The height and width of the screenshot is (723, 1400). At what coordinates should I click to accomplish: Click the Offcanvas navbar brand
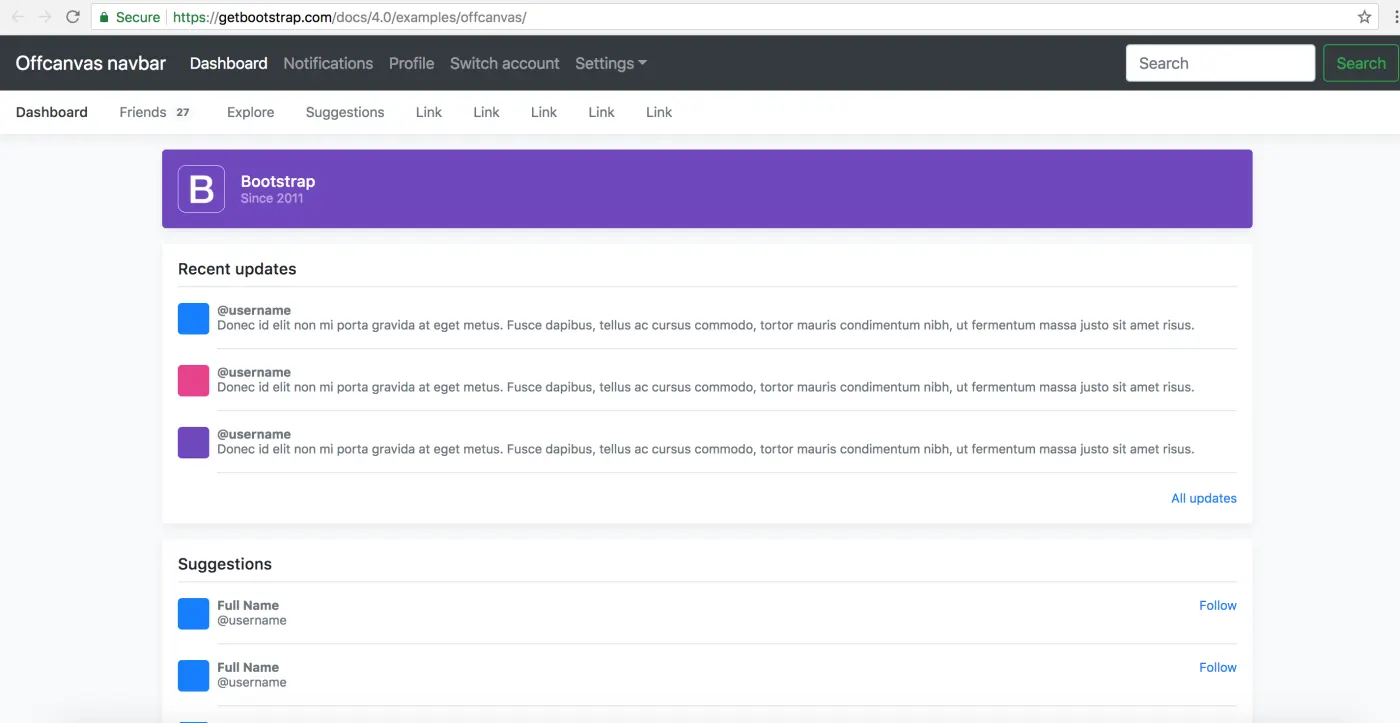coord(91,63)
